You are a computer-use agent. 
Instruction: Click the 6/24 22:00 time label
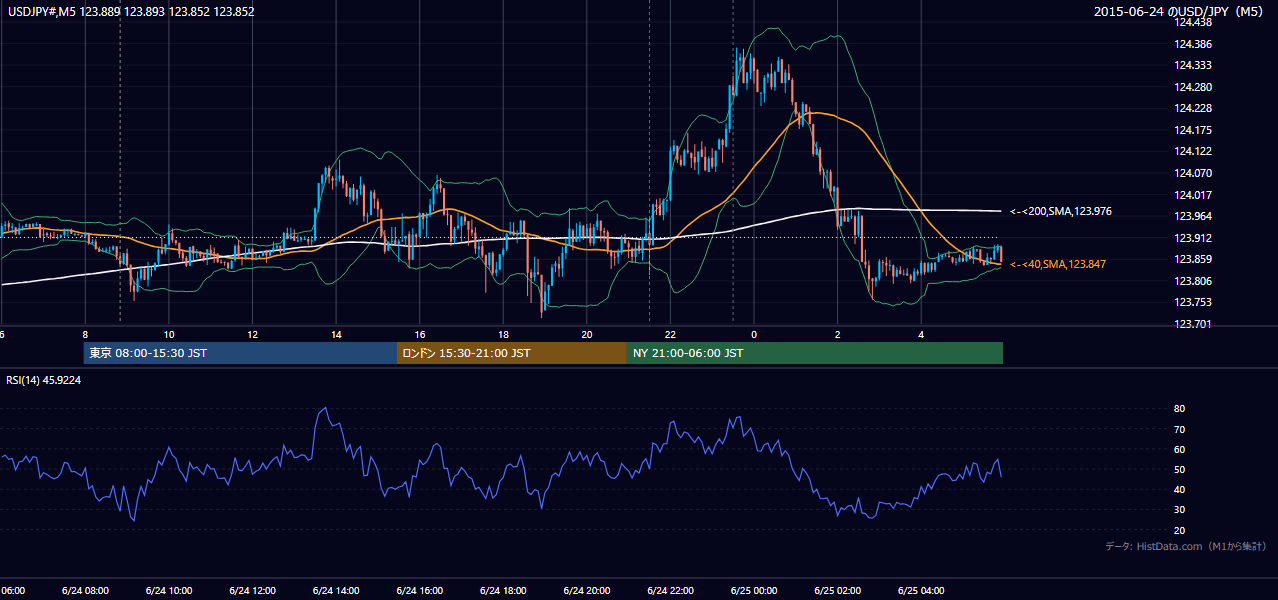point(670,590)
